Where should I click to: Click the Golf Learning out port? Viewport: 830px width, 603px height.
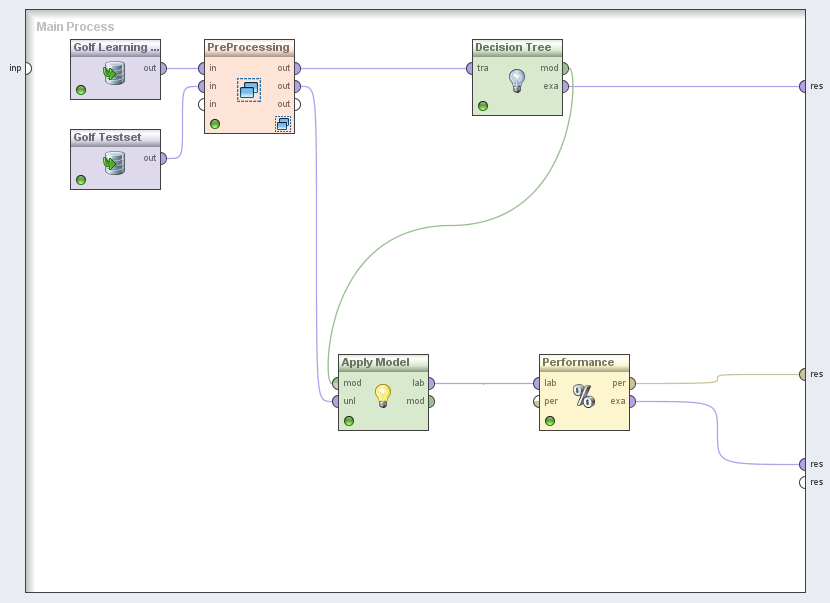coord(162,68)
